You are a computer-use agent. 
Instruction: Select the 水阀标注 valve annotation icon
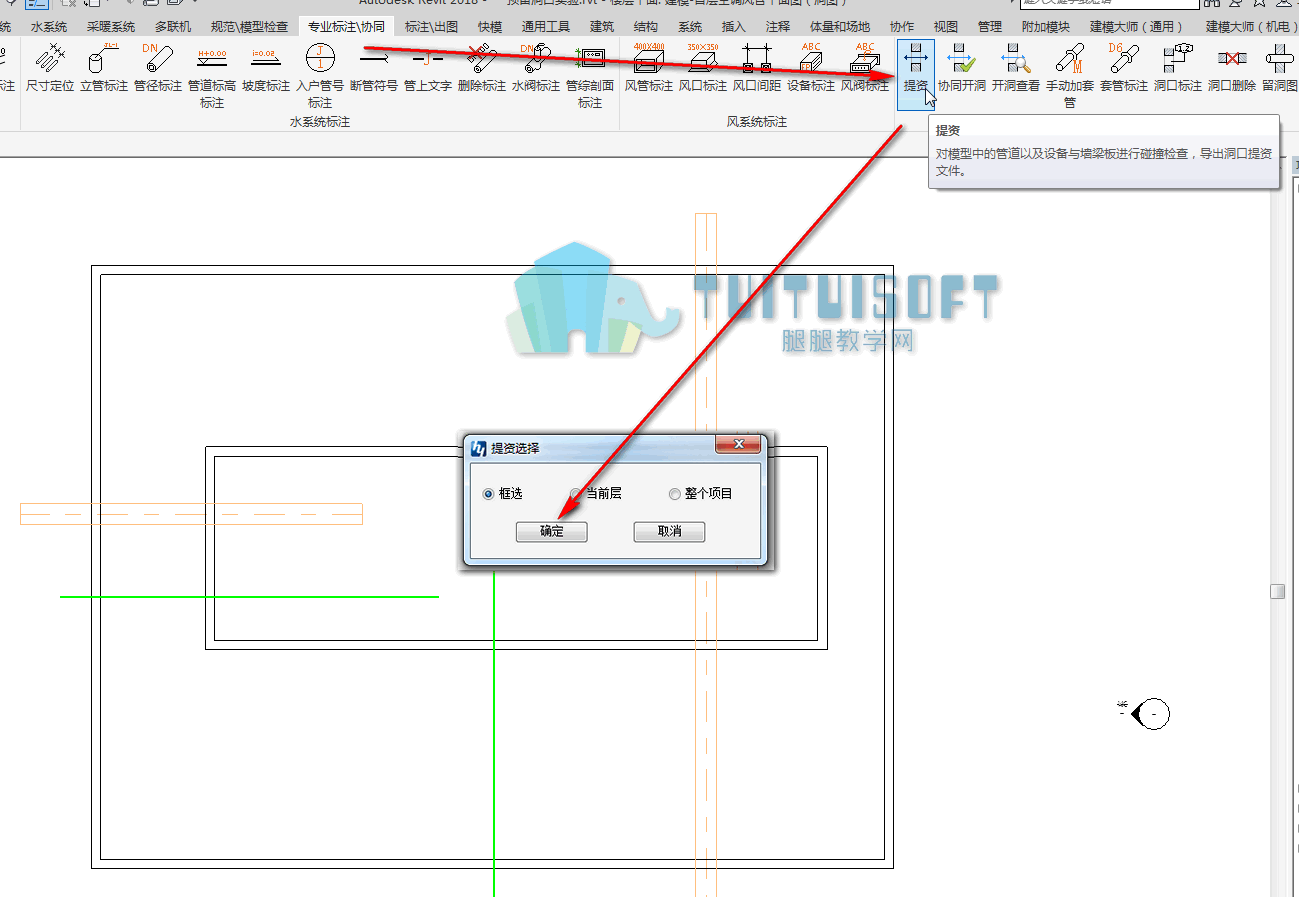pyautogui.click(x=536, y=68)
